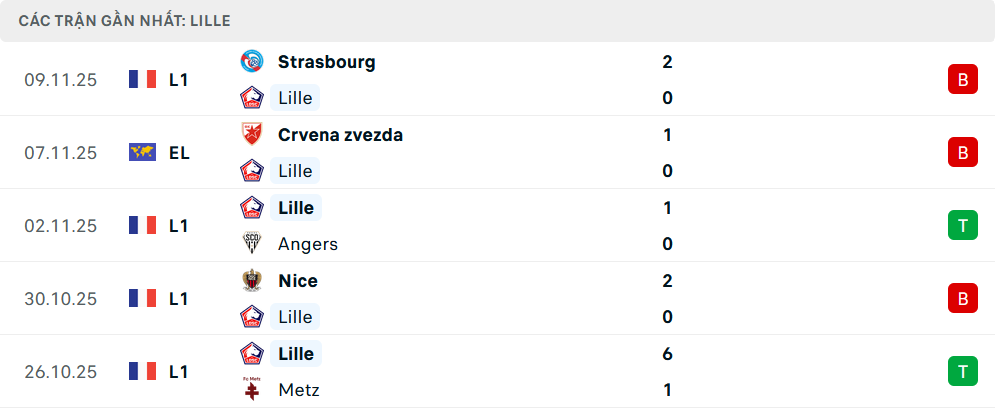
Task: Click the red B badge for Nice match
Action: (x=962, y=299)
